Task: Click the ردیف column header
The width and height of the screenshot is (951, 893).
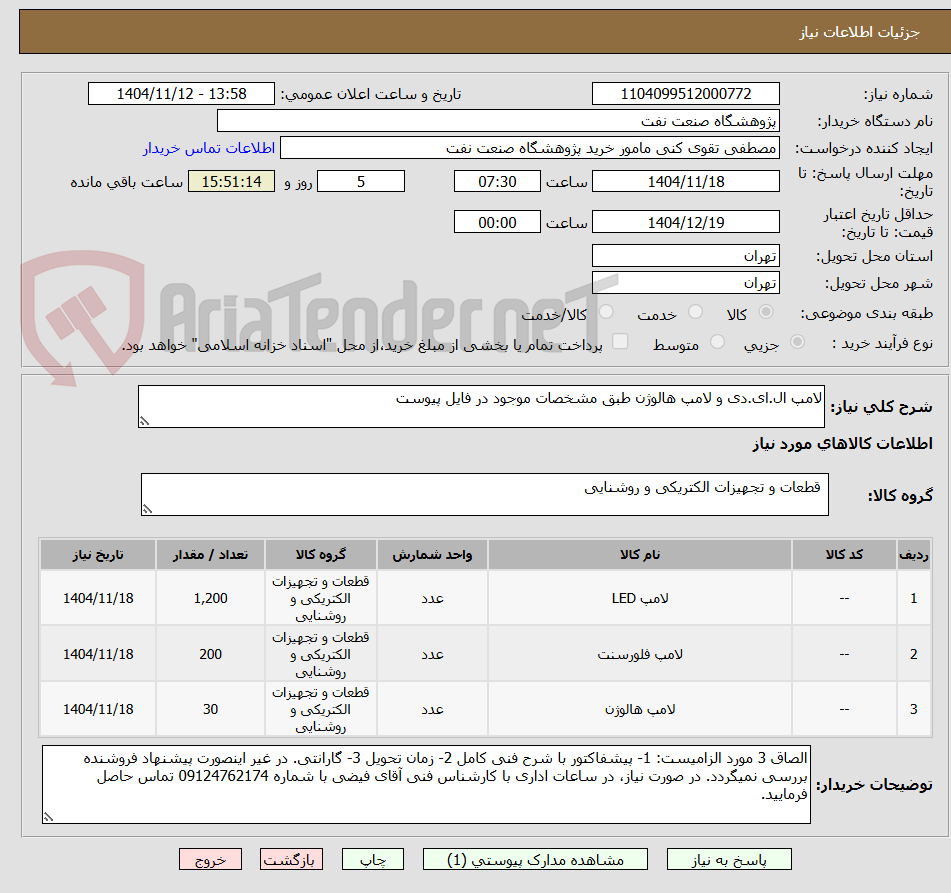Action: pyautogui.click(x=914, y=554)
